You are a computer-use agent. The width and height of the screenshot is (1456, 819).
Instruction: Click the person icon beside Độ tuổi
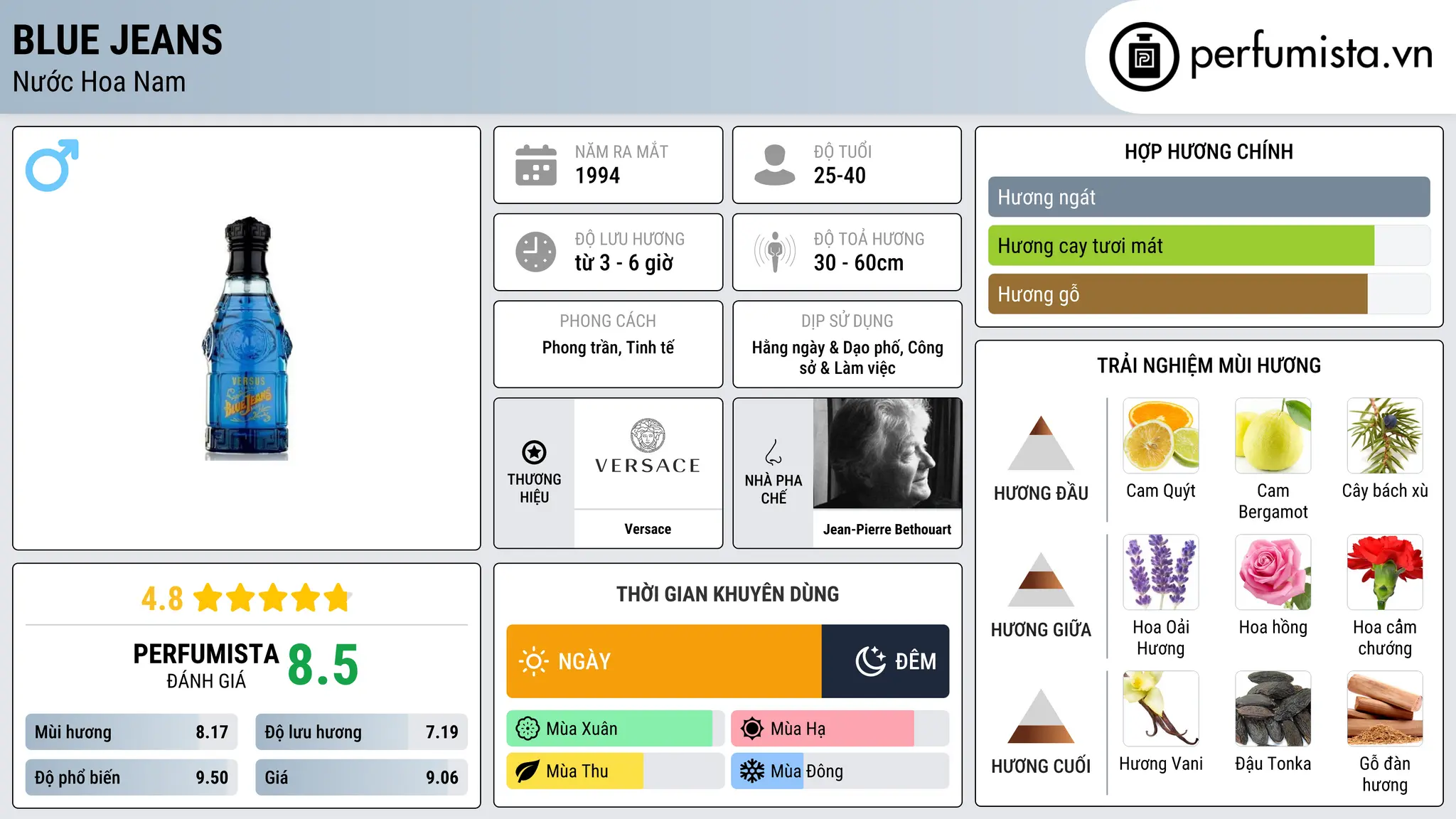pyautogui.click(x=774, y=165)
